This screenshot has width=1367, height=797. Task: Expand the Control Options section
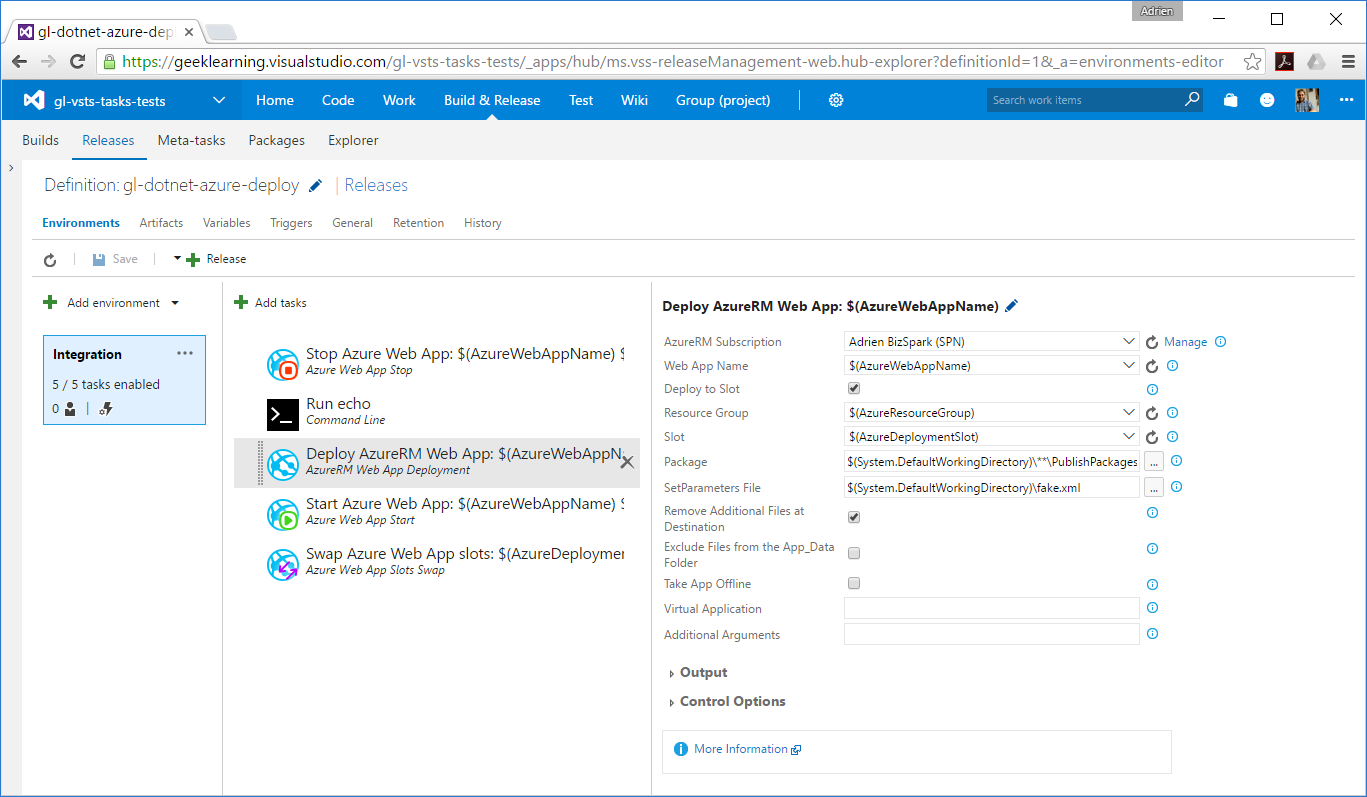727,702
